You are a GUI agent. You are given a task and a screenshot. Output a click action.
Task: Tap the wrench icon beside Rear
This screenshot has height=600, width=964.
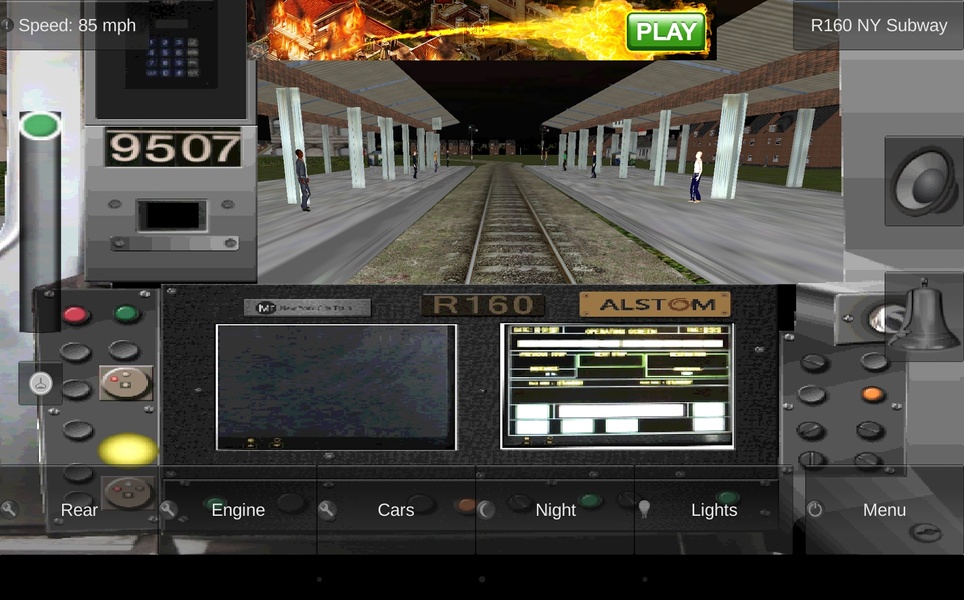[9, 510]
